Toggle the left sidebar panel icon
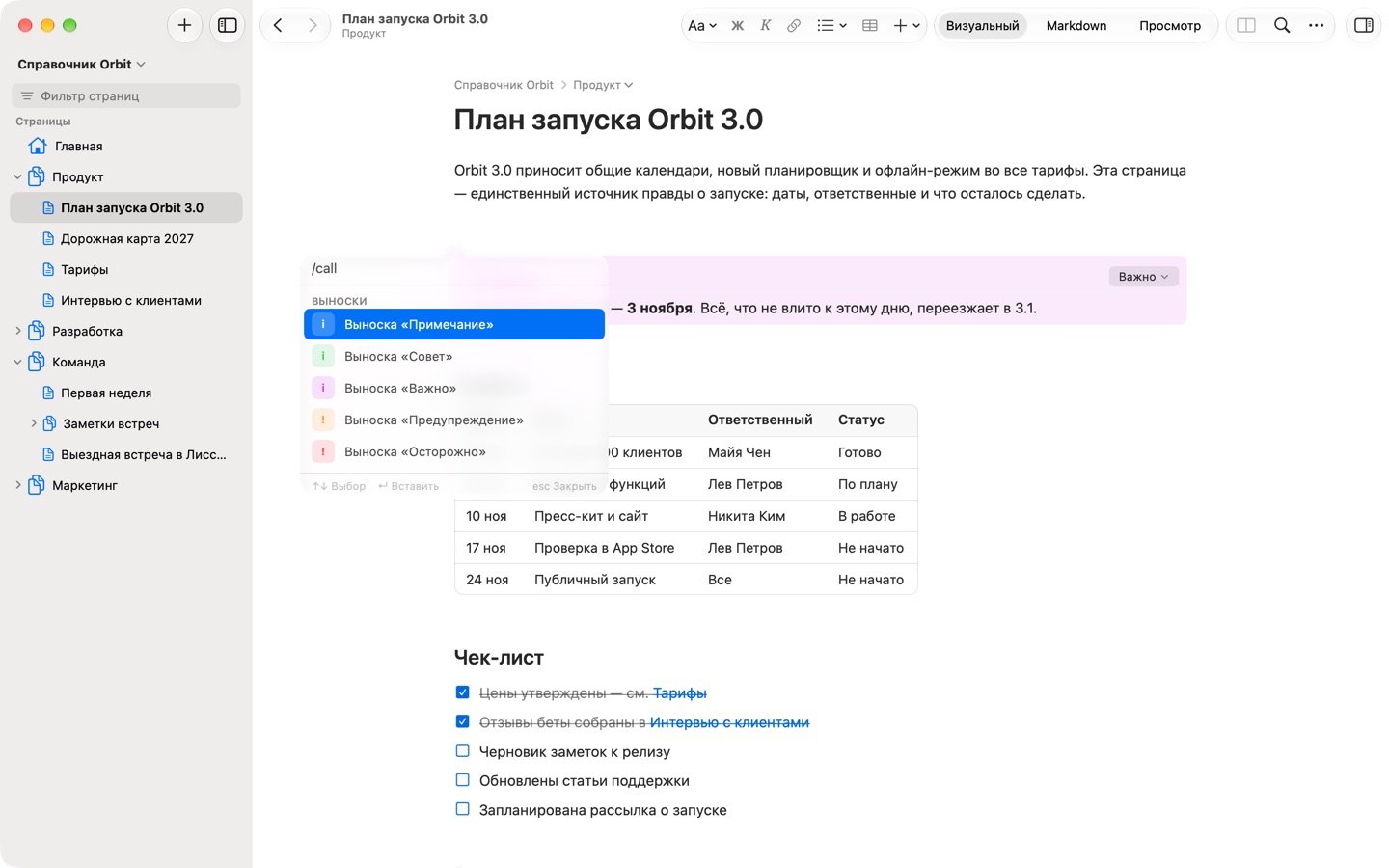Viewport: 1389px width, 868px height. click(228, 26)
